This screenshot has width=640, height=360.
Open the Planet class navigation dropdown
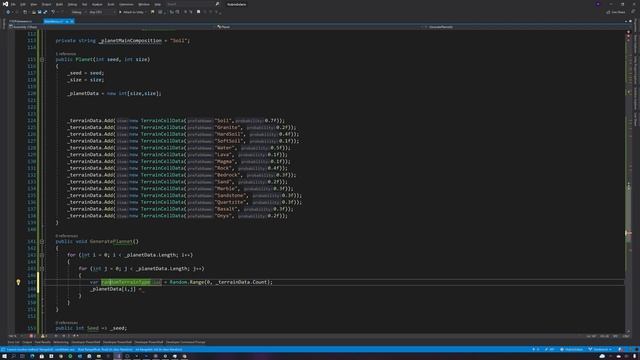[319, 27]
